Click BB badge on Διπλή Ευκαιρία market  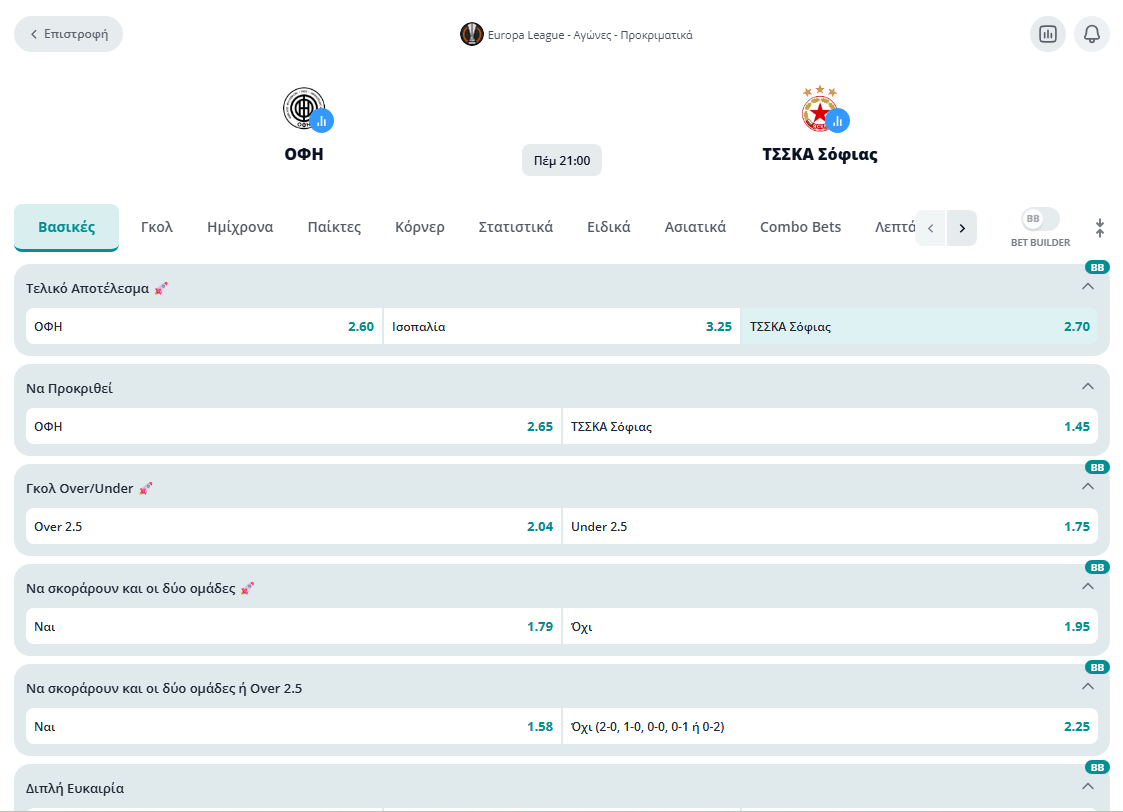(1097, 767)
